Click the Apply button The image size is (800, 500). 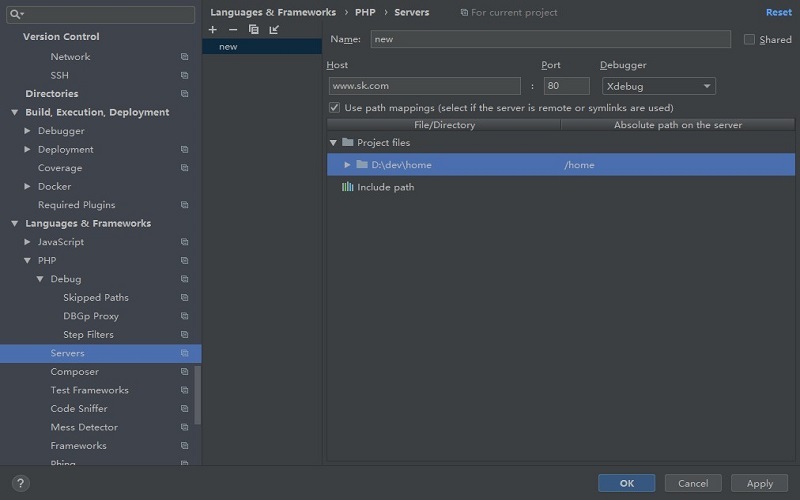[759, 483]
